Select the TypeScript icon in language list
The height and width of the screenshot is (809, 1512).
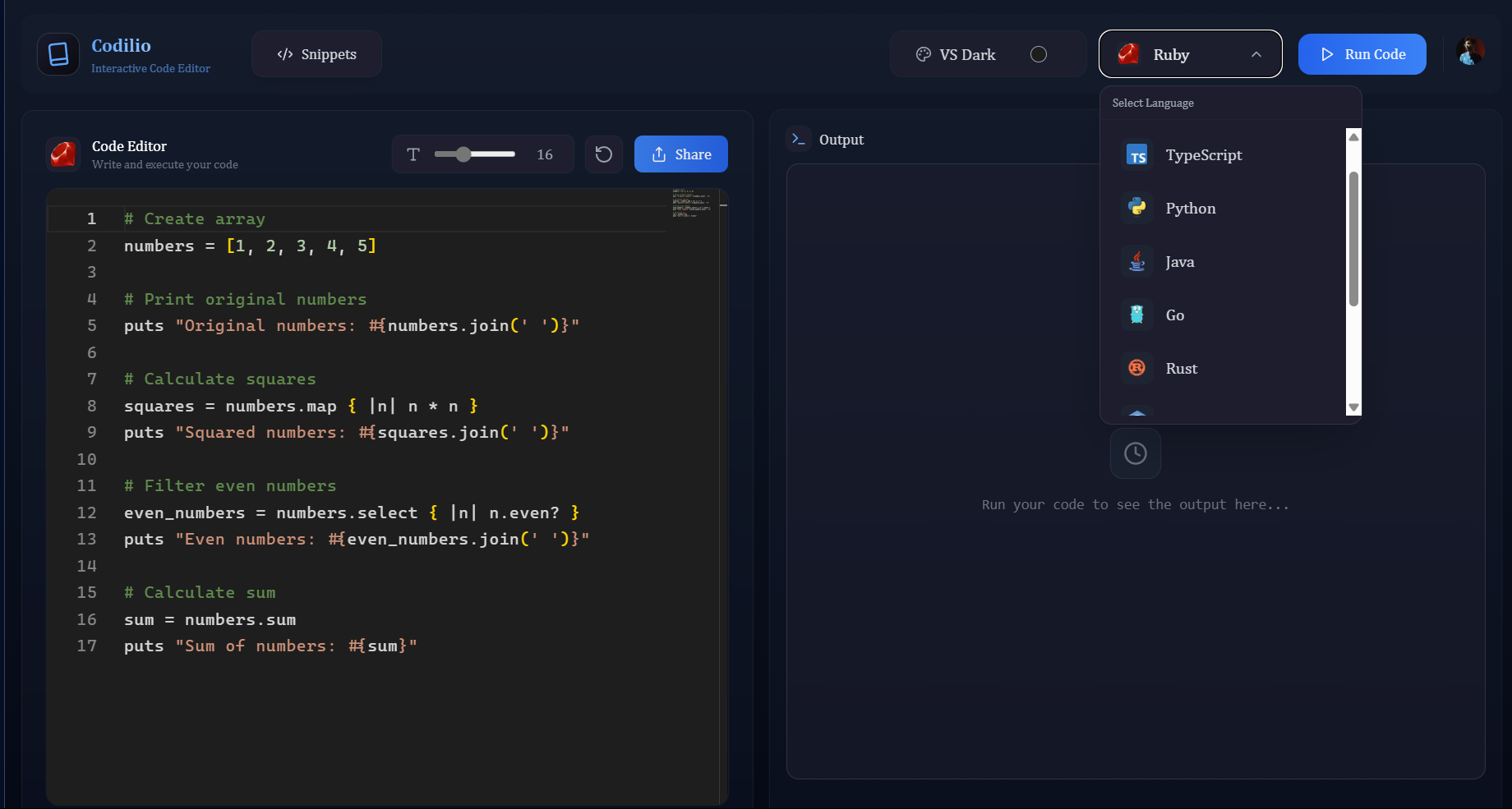coord(1136,154)
